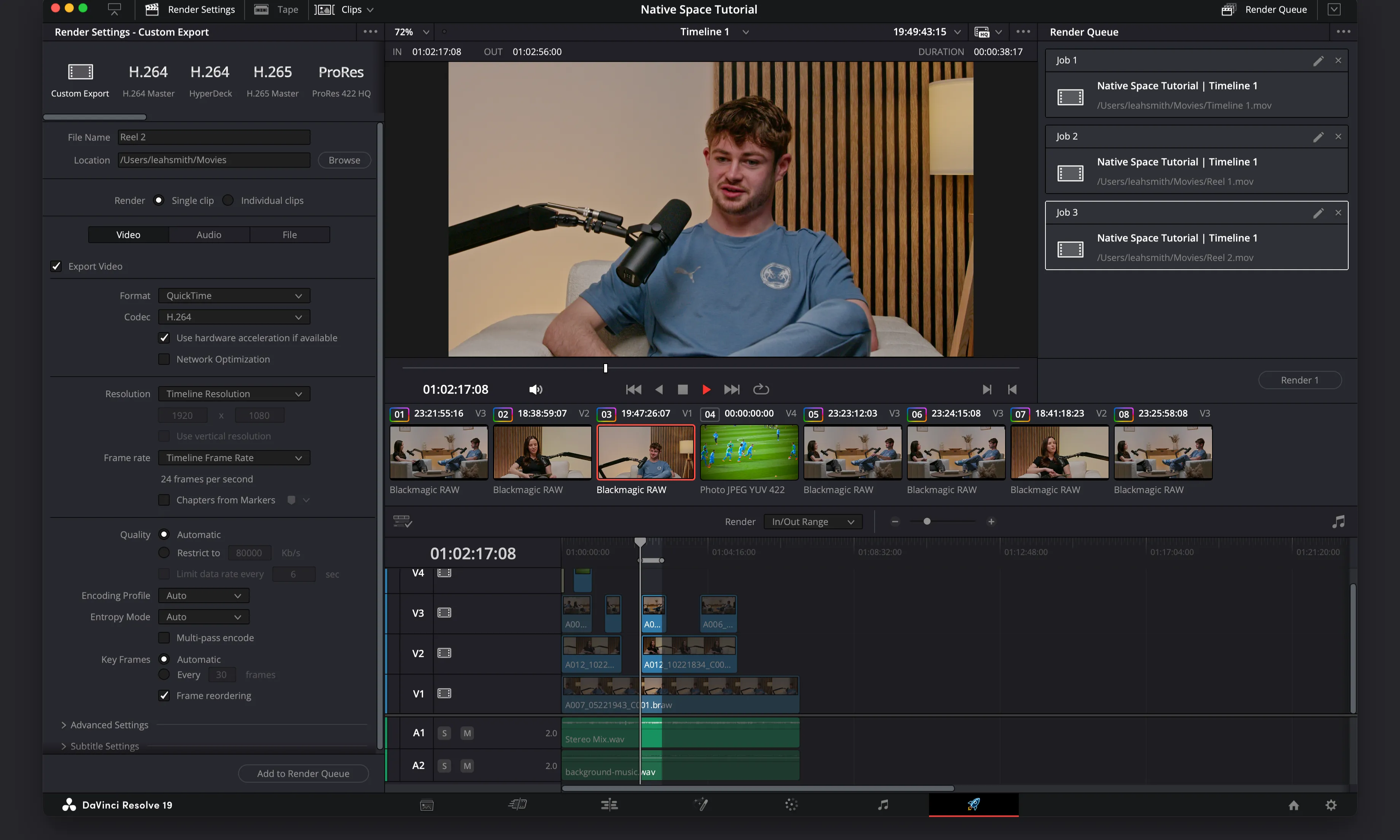Disable hardware acceleration checkbox
Screen dimensions: 1400x840
tap(164, 338)
